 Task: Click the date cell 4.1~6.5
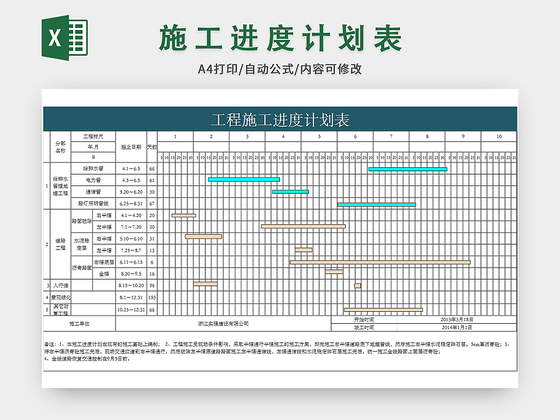(x=131, y=169)
